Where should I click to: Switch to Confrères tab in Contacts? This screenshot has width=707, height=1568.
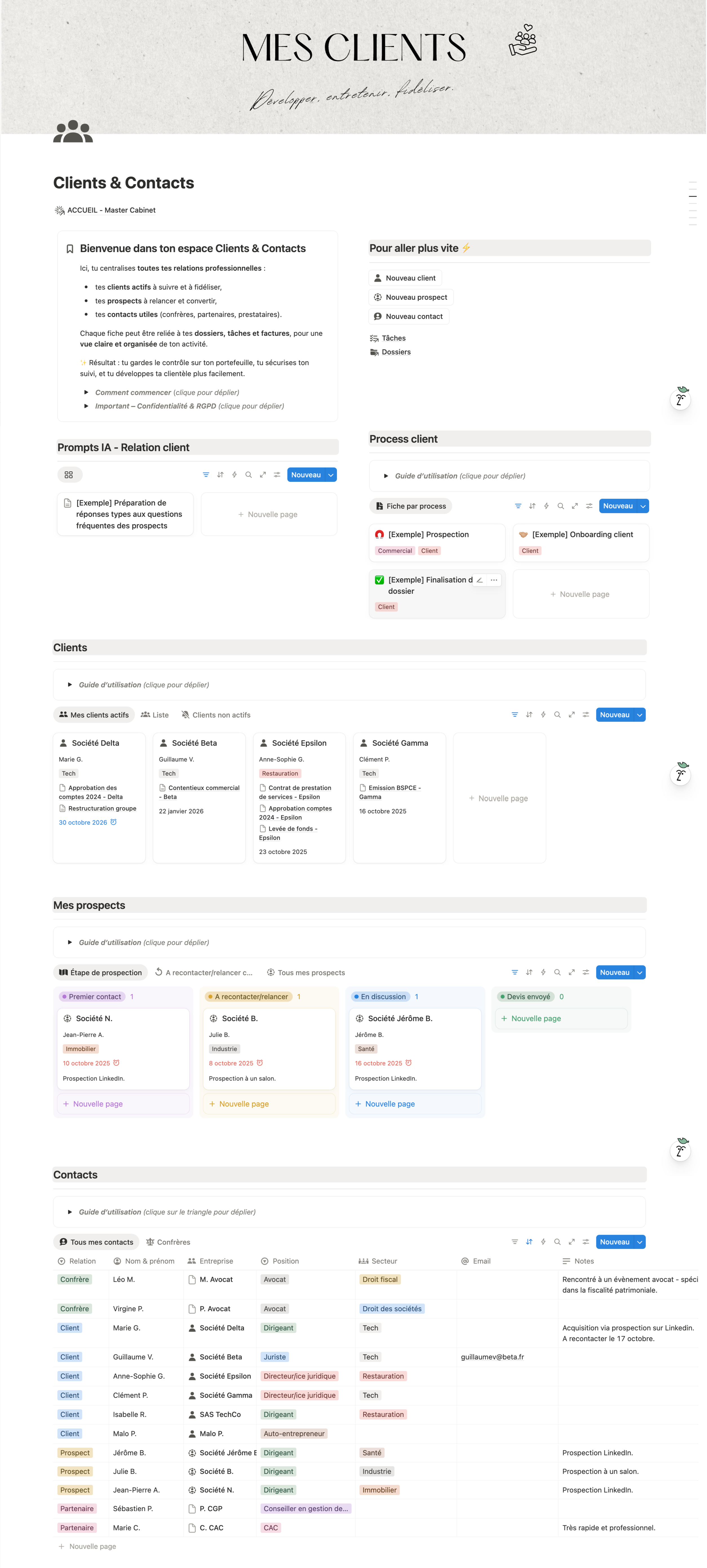pyautogui.click(x=168, y=1242)
